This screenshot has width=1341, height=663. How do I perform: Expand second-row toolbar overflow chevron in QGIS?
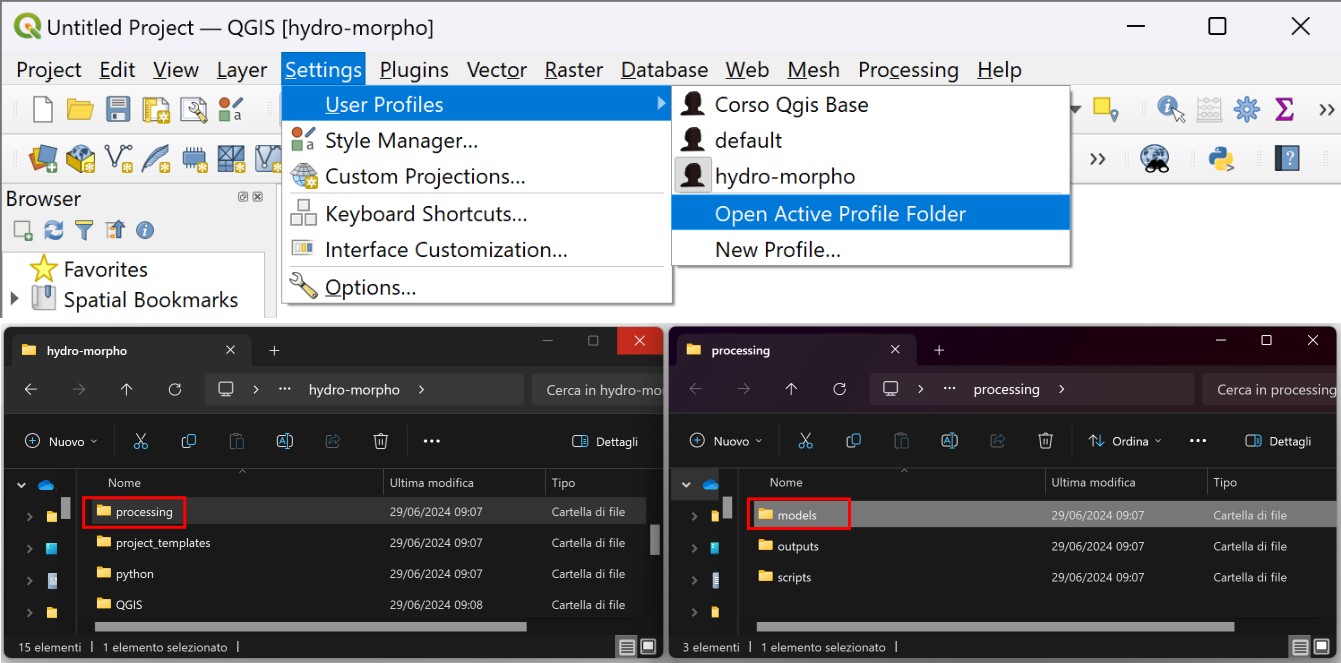1097,158
